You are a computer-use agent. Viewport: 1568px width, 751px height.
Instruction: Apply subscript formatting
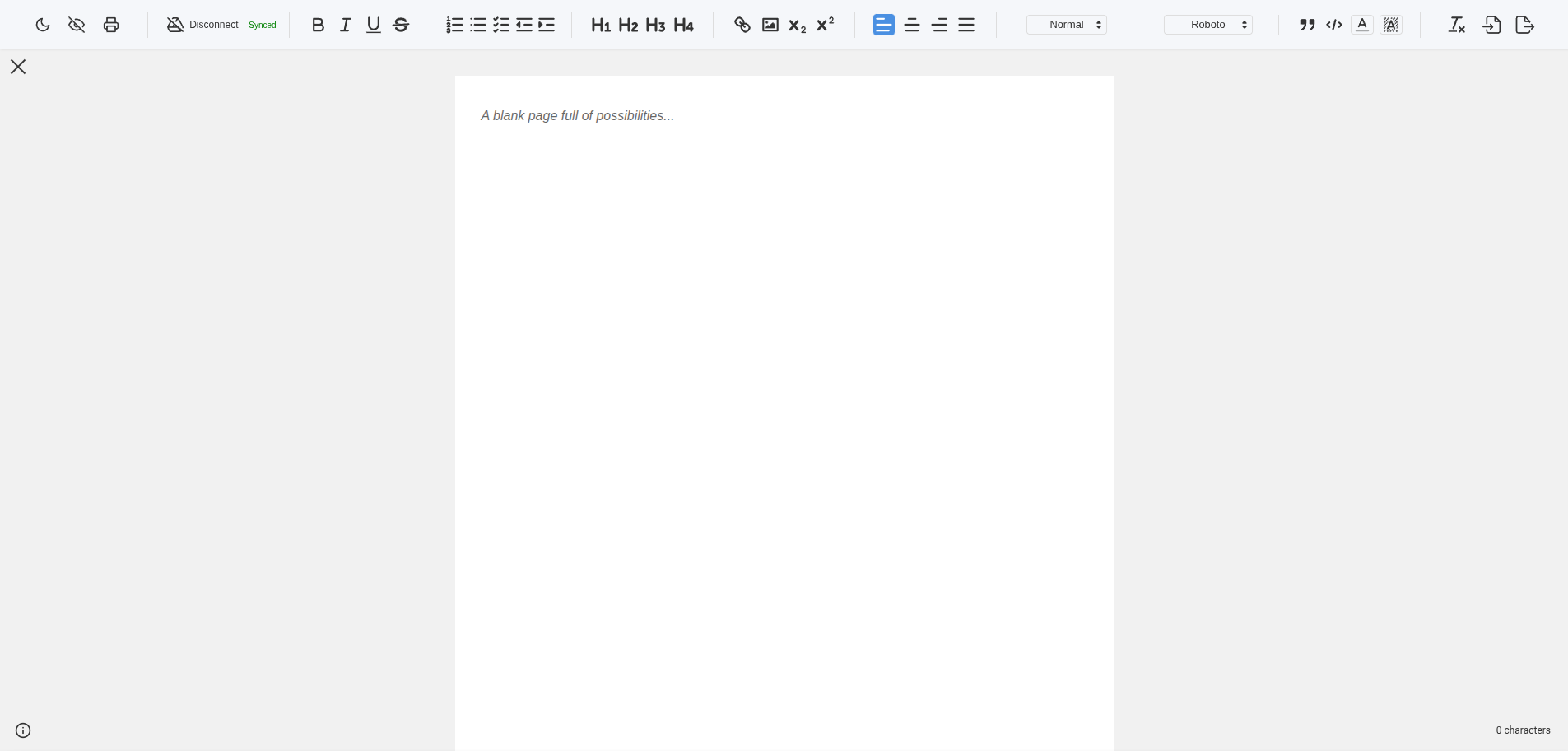(x=795, y=25)
